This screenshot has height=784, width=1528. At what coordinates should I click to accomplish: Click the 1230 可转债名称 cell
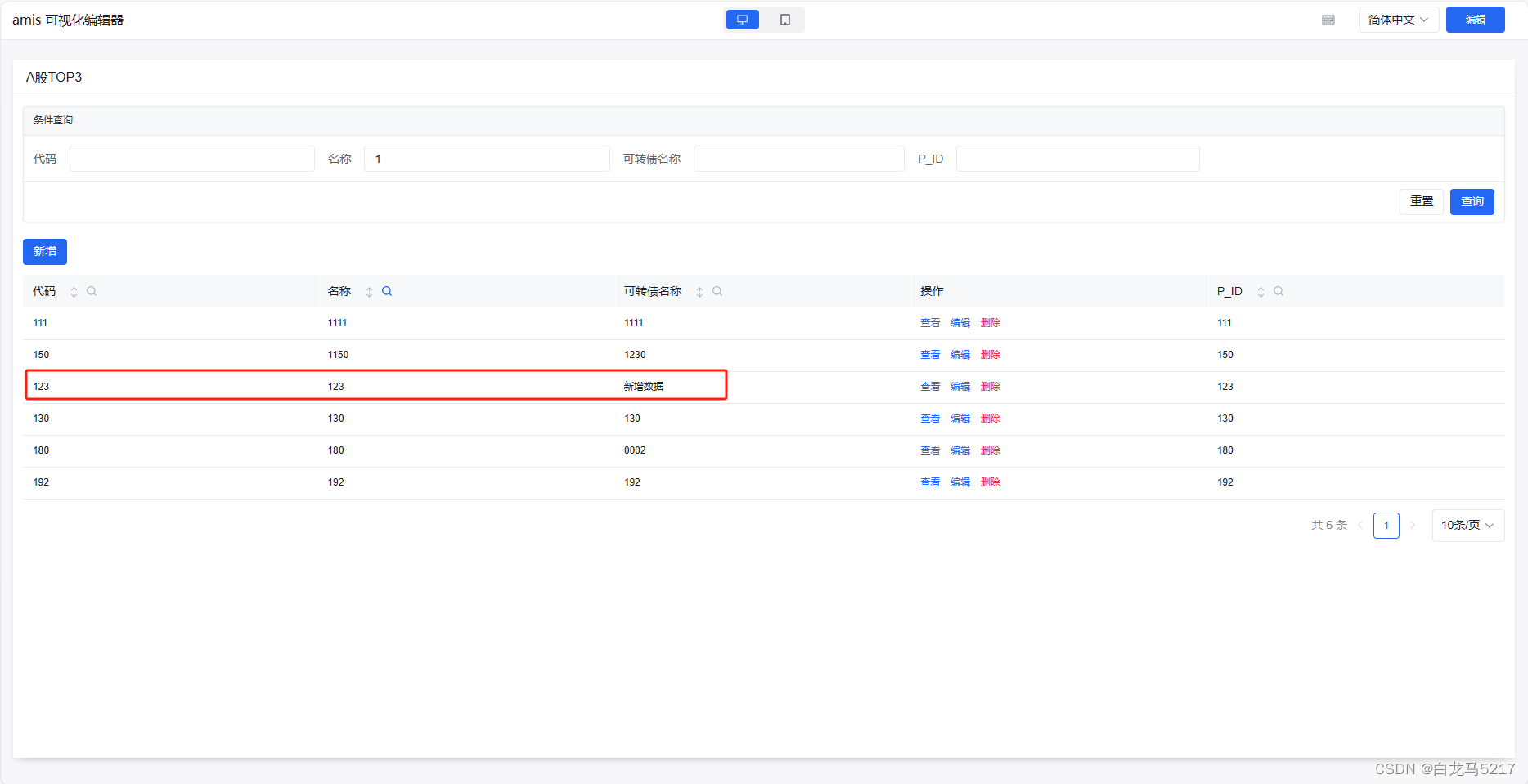coord(635,355)
